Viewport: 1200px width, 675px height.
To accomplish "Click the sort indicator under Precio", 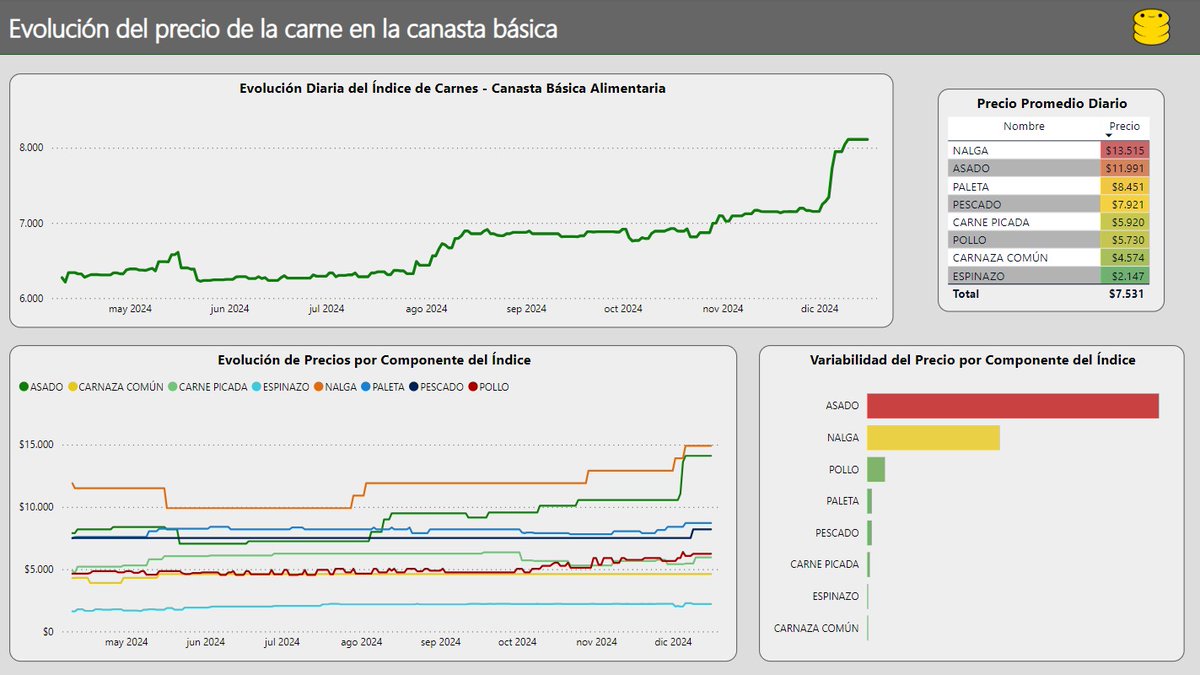I will 1109,136.
